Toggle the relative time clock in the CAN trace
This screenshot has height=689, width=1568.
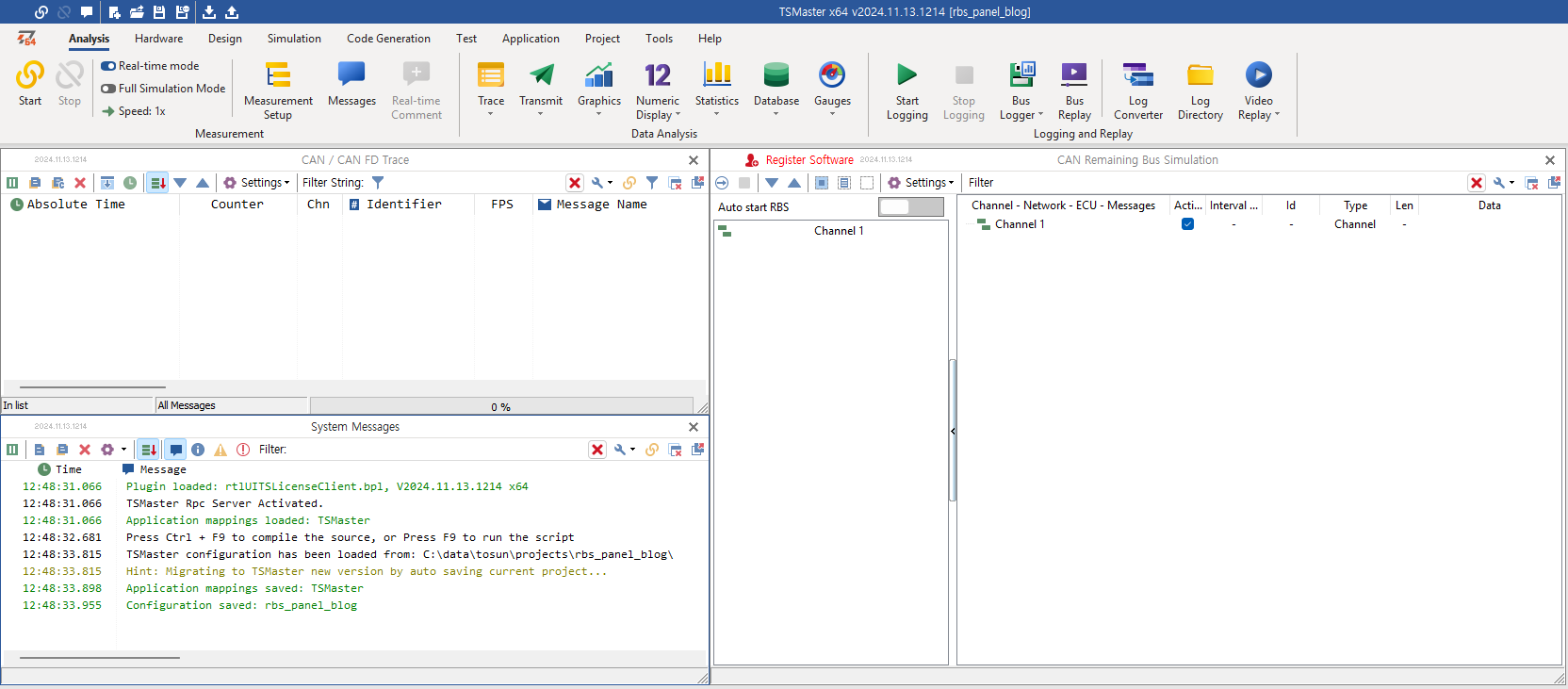point(130,183)
